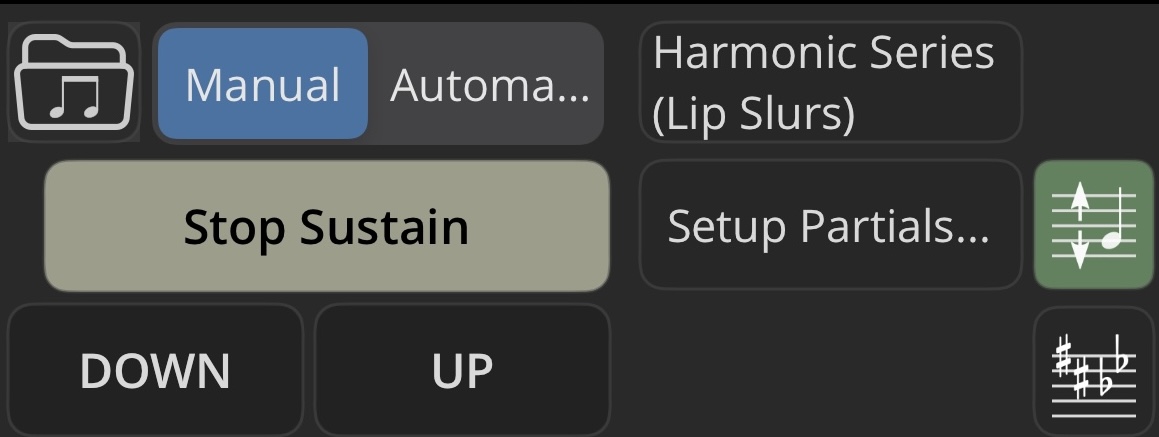1159x437 pixels.
Task: Open Setup Partials options
Action: point(831,224)
